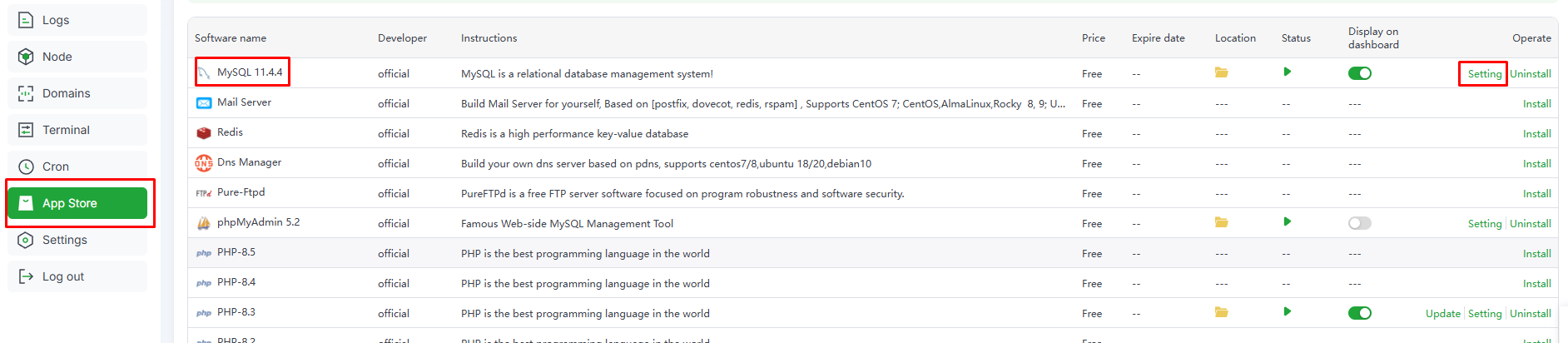Open the Logs sidebar item
The height and width of the screenshot is (343, 1568).
(x=77, y=20)
